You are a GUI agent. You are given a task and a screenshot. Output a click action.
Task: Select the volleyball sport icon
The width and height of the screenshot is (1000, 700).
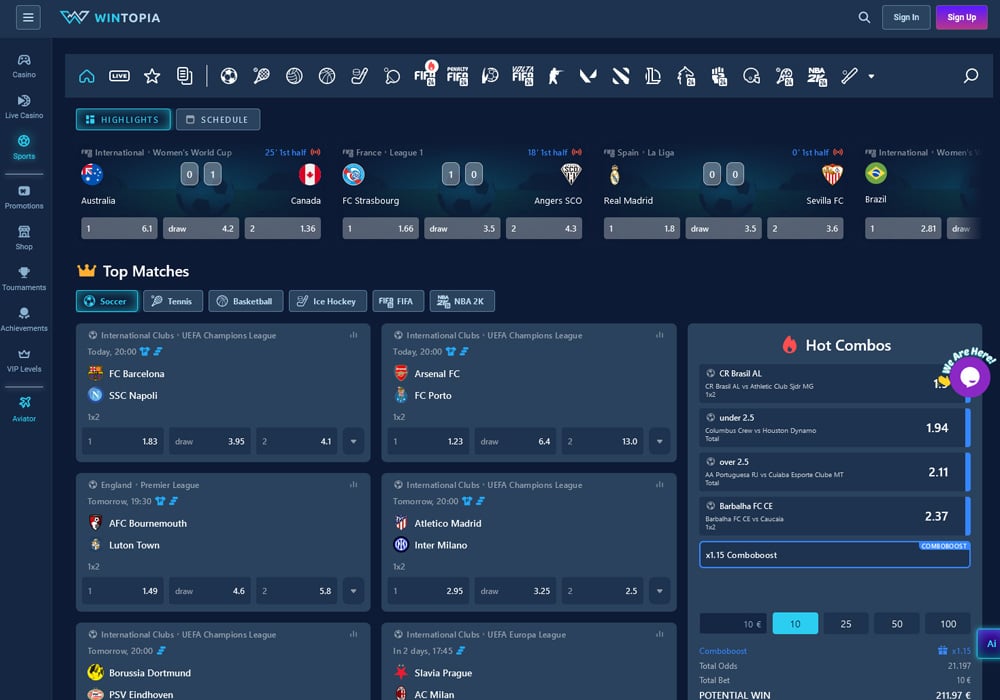(x=294, y=77)
